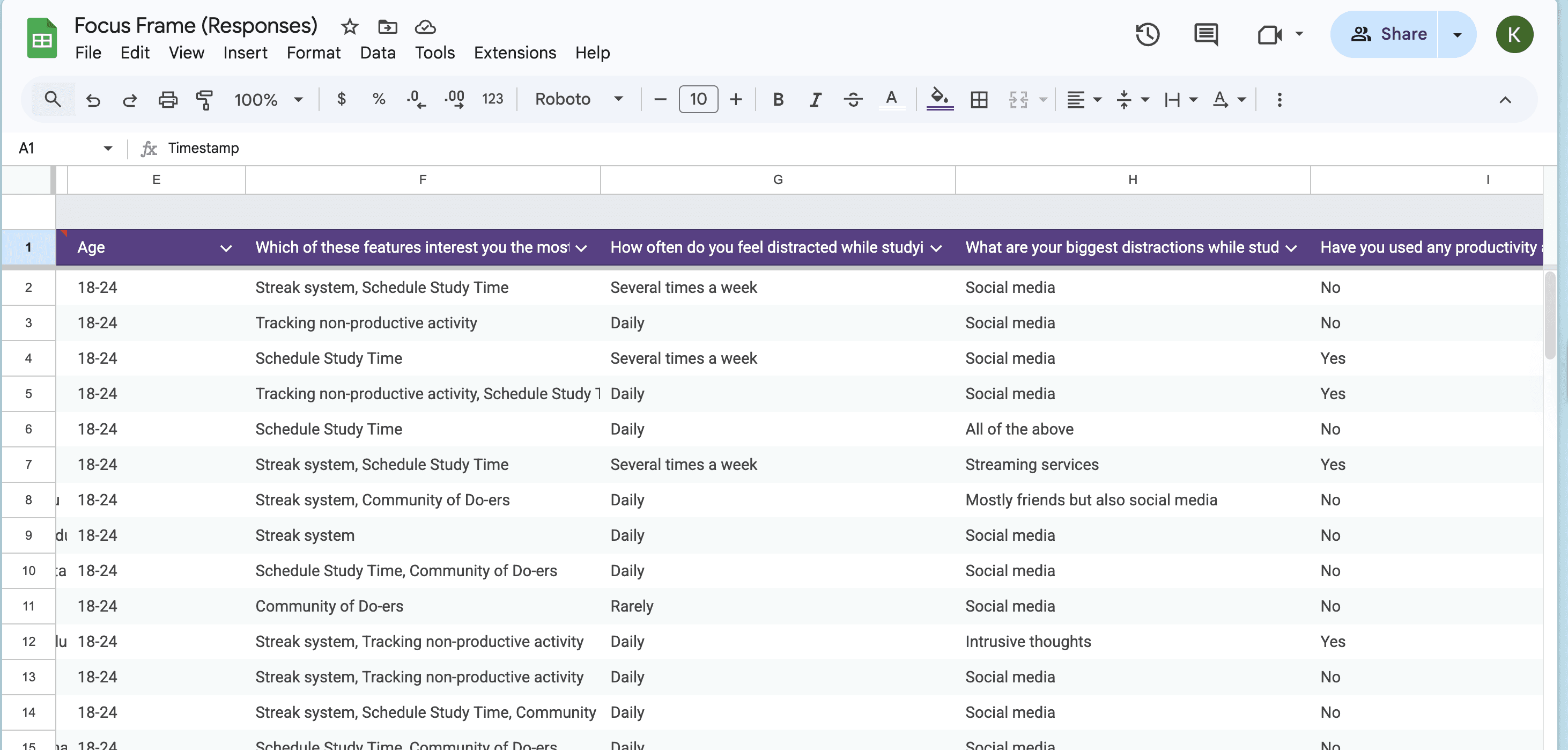The height and width of the screenshot is (750, 1568).
Task: Click the print icon
Action: tap(167, 99)
